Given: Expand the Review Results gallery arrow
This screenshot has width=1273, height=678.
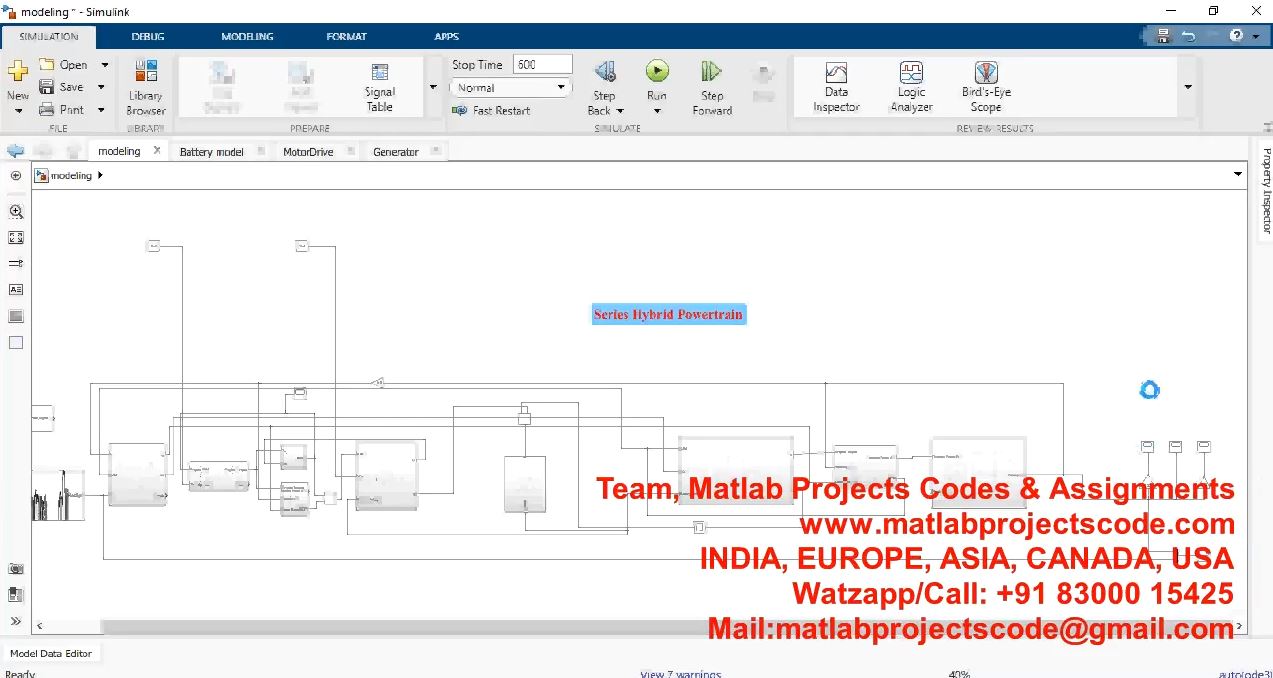Looking at the screenshot, I should [1188, 88].
